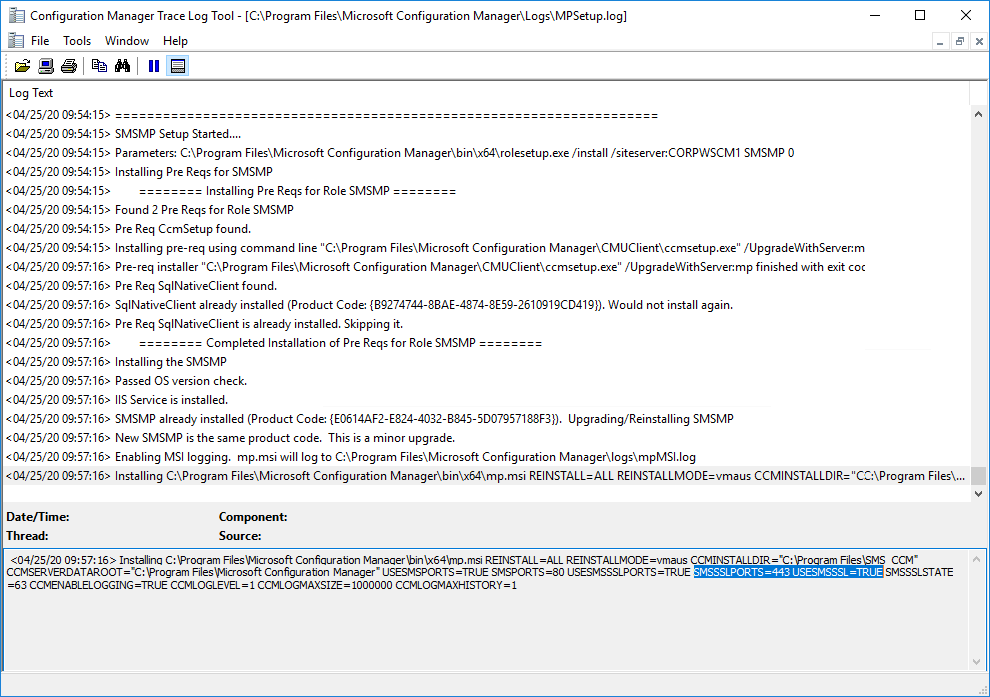
Task: Click the Find binoculars icon
Action: pos(122,66)
